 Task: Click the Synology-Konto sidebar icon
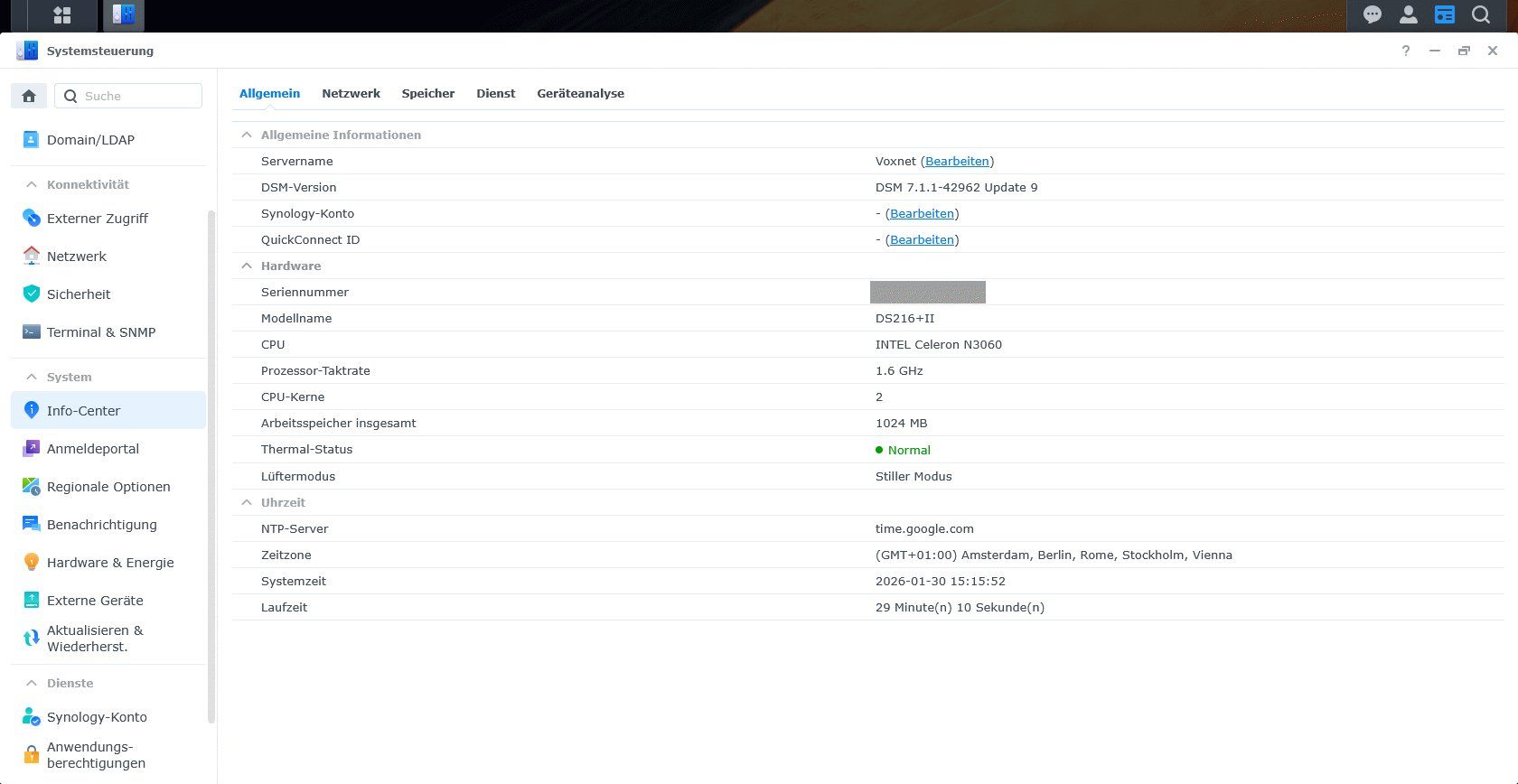tap(31, 717)
